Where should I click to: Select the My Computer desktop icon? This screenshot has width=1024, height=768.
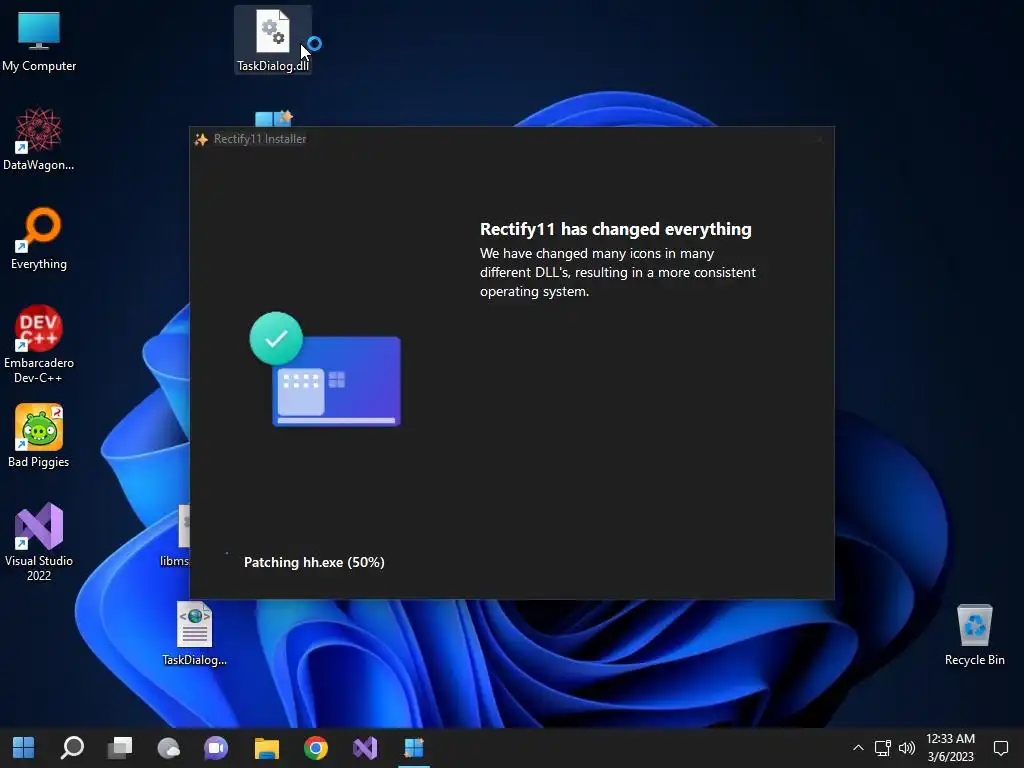click(39, 40)
